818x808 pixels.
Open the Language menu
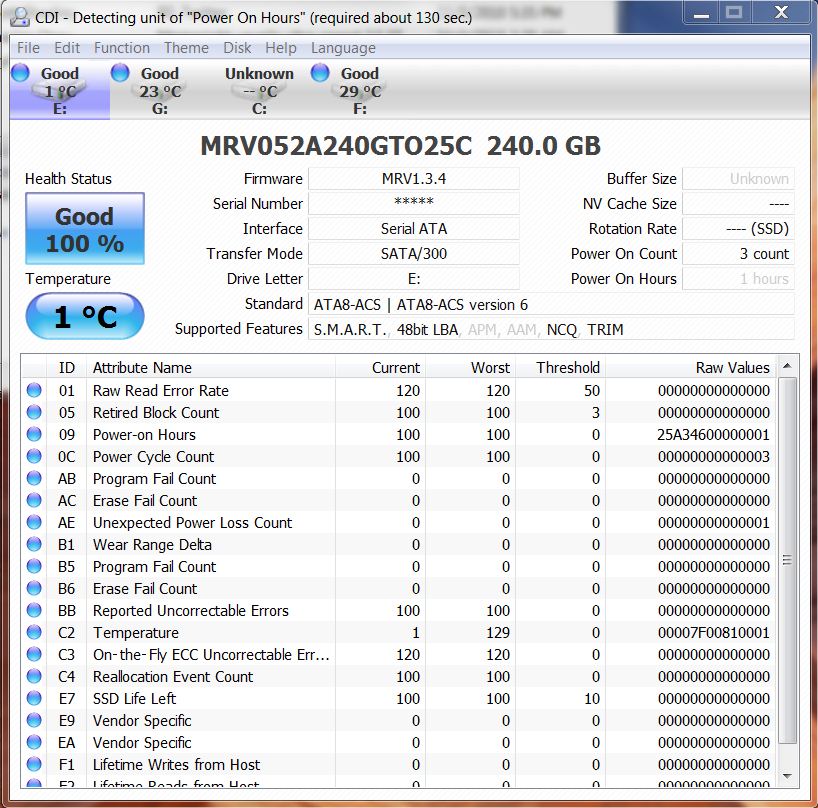point(343,48)
